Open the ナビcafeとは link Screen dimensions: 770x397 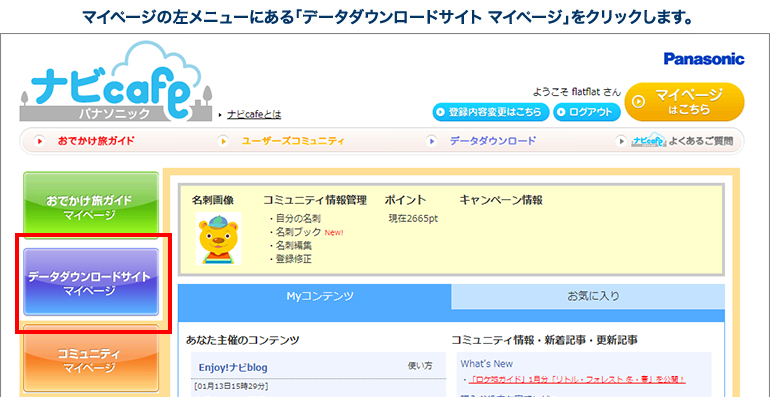click(254, 114)
